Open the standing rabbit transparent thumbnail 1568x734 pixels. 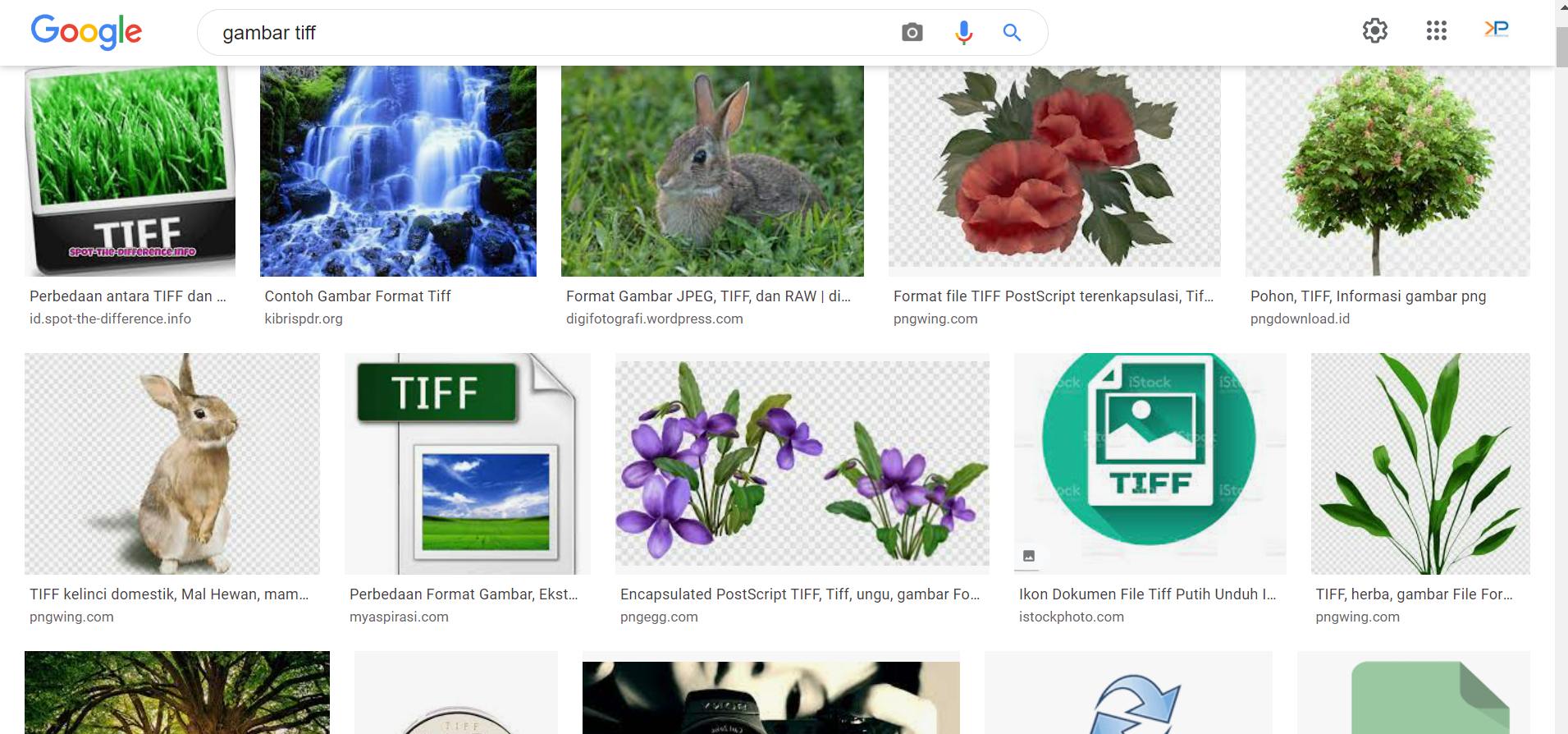click(172, 464)
